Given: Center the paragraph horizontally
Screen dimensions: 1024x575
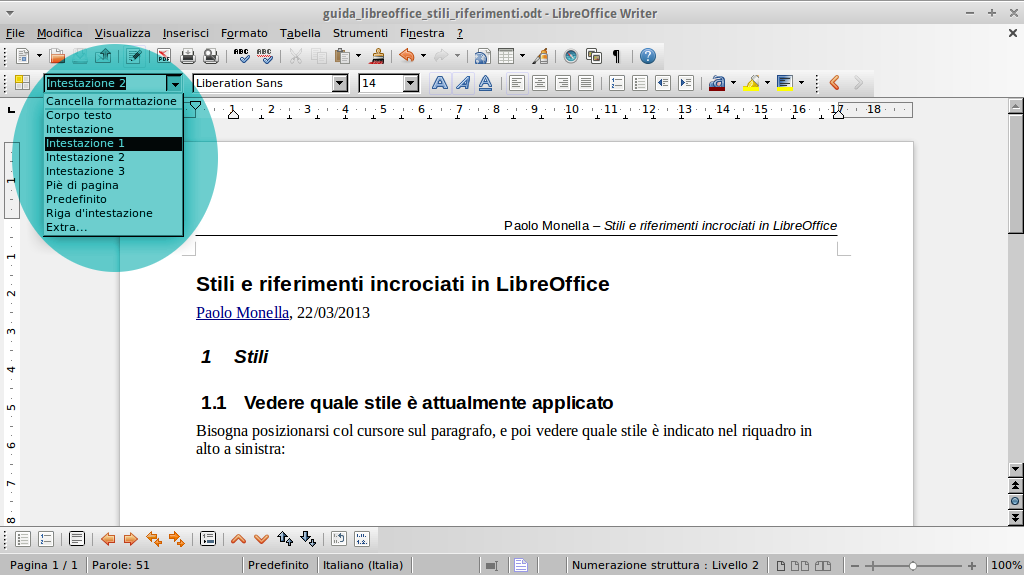Looking at the screenshot, I should click(x=539, y=83).
